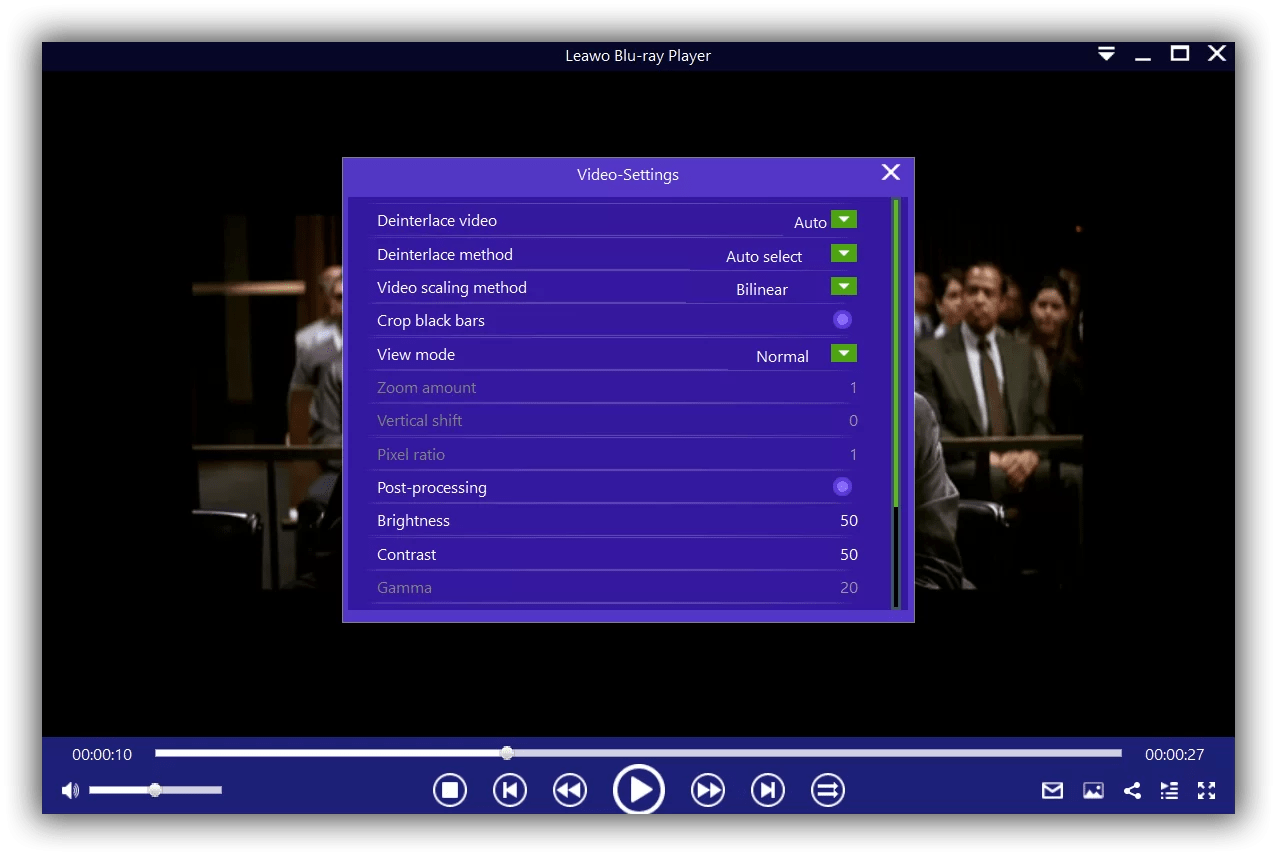This screenshot has width=1277, height=856.
Task: Skip to the next chapter
Action: tap(767, 789)
